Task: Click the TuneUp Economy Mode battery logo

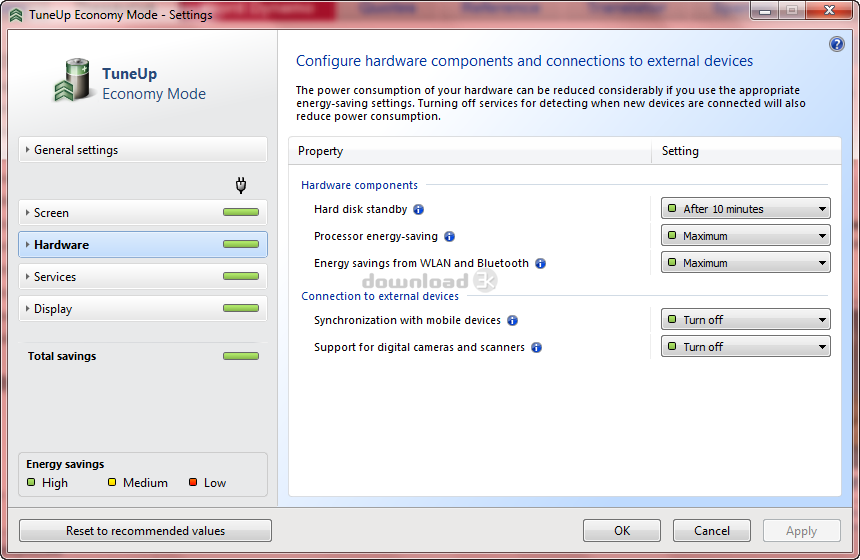Action: click(73, 82)
